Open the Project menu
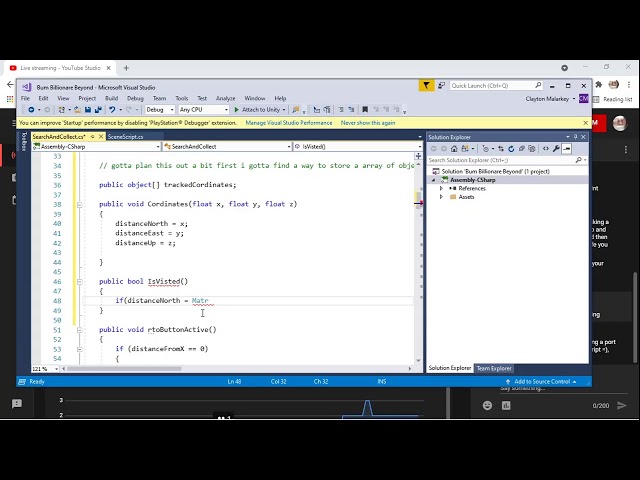 click(87, 98)
